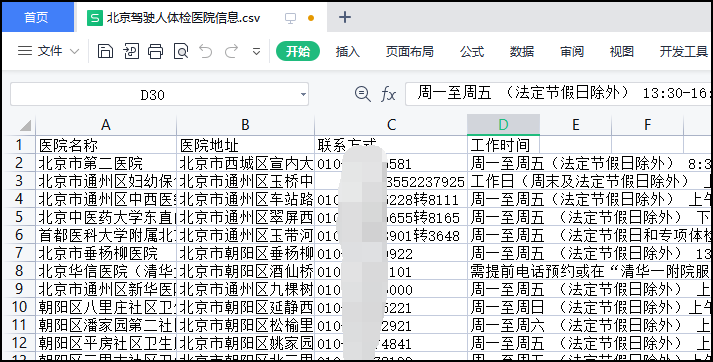Viewport: 713px width, 362px height.
Task: Expand quick access toolbar dropdown arrow
Action: coord(256,52)
